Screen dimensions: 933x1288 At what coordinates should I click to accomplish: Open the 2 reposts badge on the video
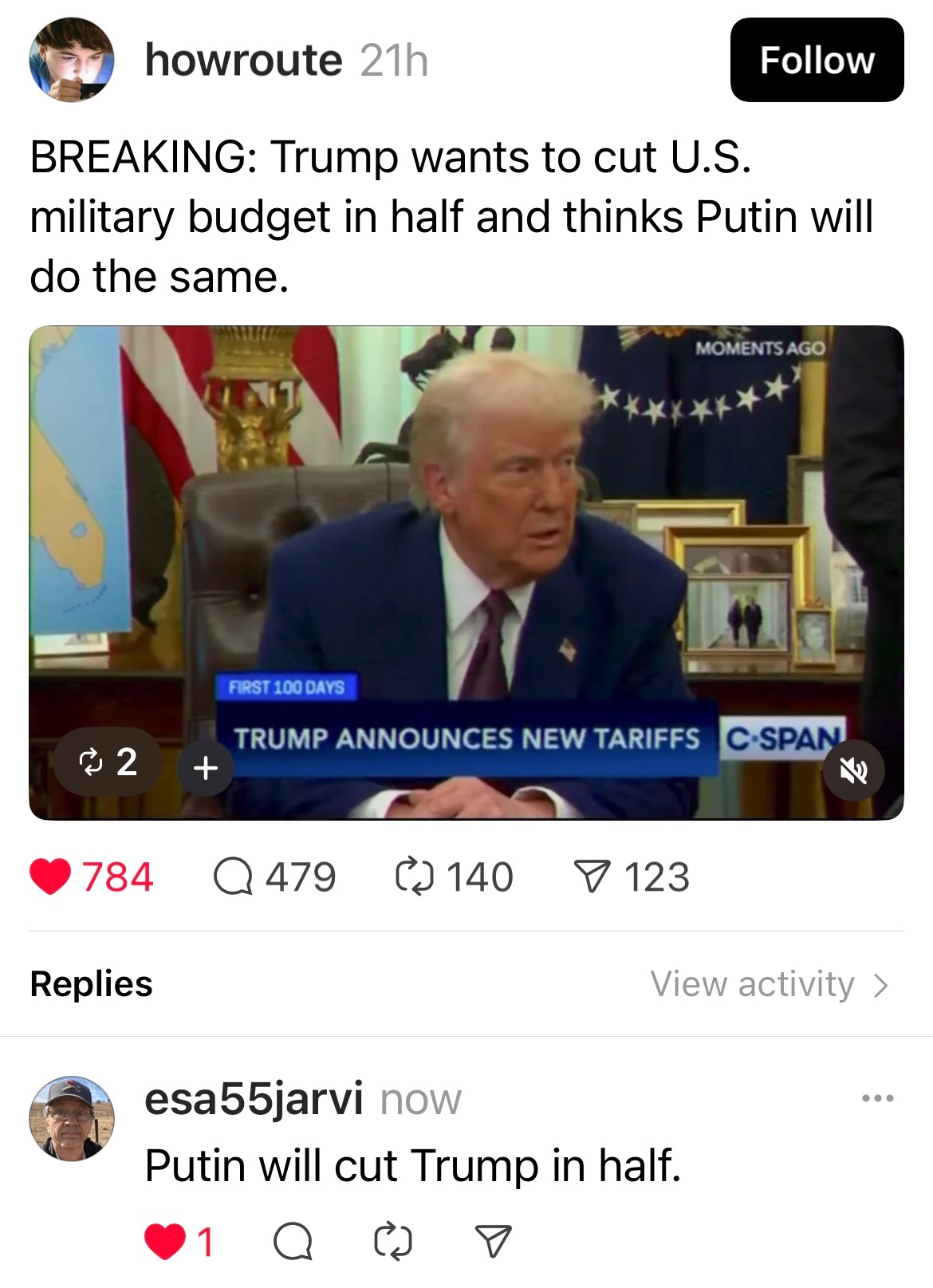pos(108,762)
